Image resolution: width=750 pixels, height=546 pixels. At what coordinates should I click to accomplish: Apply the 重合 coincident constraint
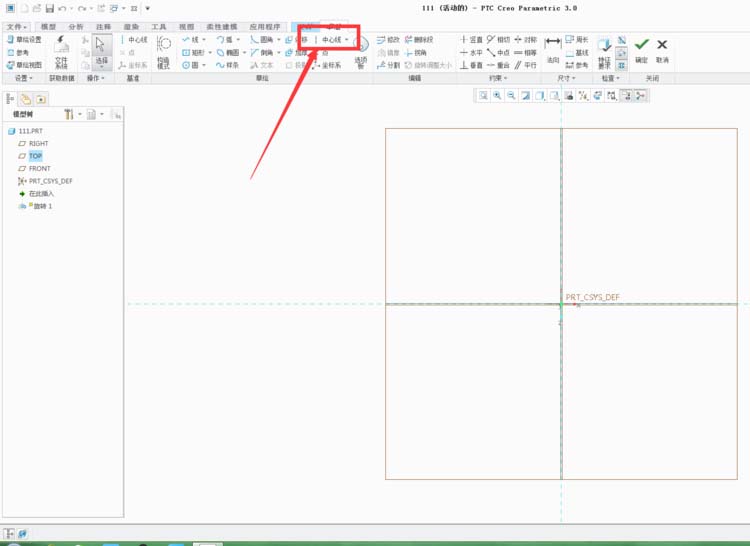click(499, 65)
